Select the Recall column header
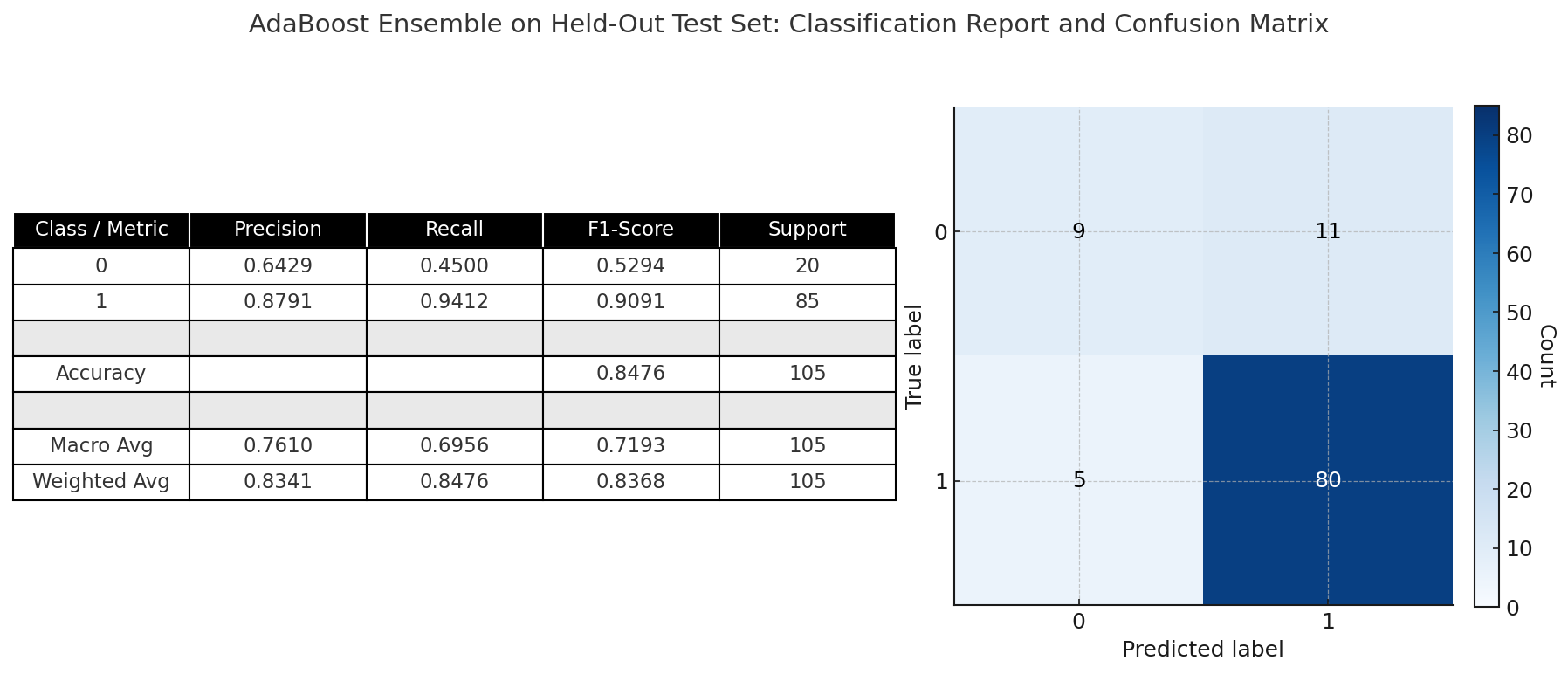This screenshot has height=674, width=1568. [x=454, y=230]
